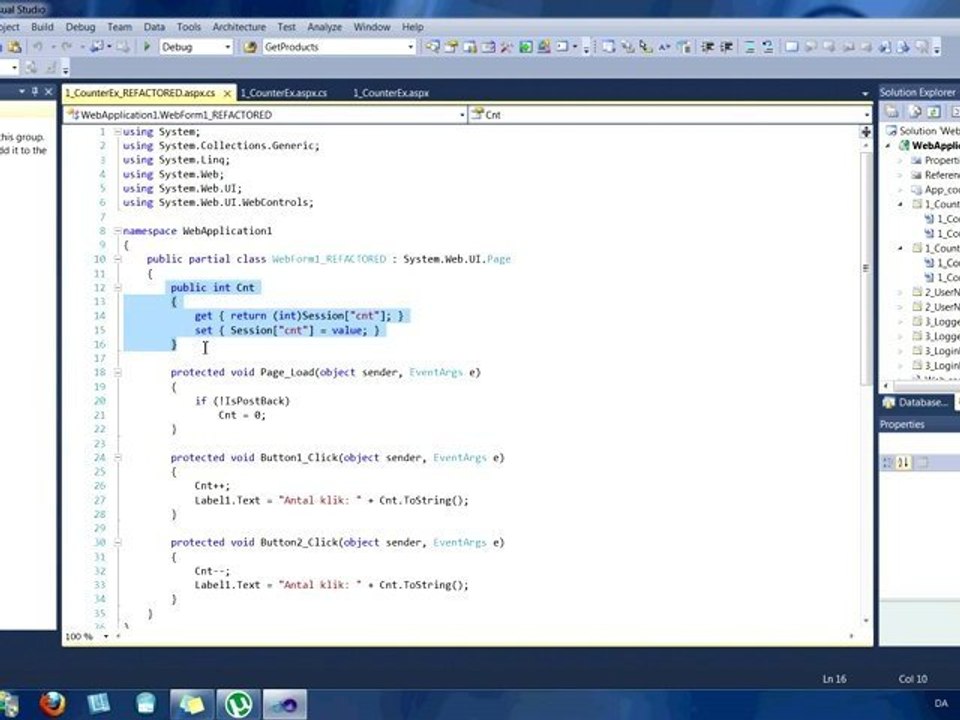The height and width of the screenshot is (720, 960).
Task: Click the Refresh icon in Solution Explorer toolbar
Action: point(933,111)
